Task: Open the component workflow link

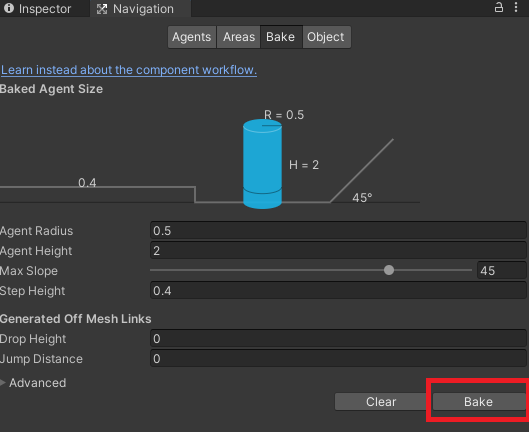Action: pos(129,70)
